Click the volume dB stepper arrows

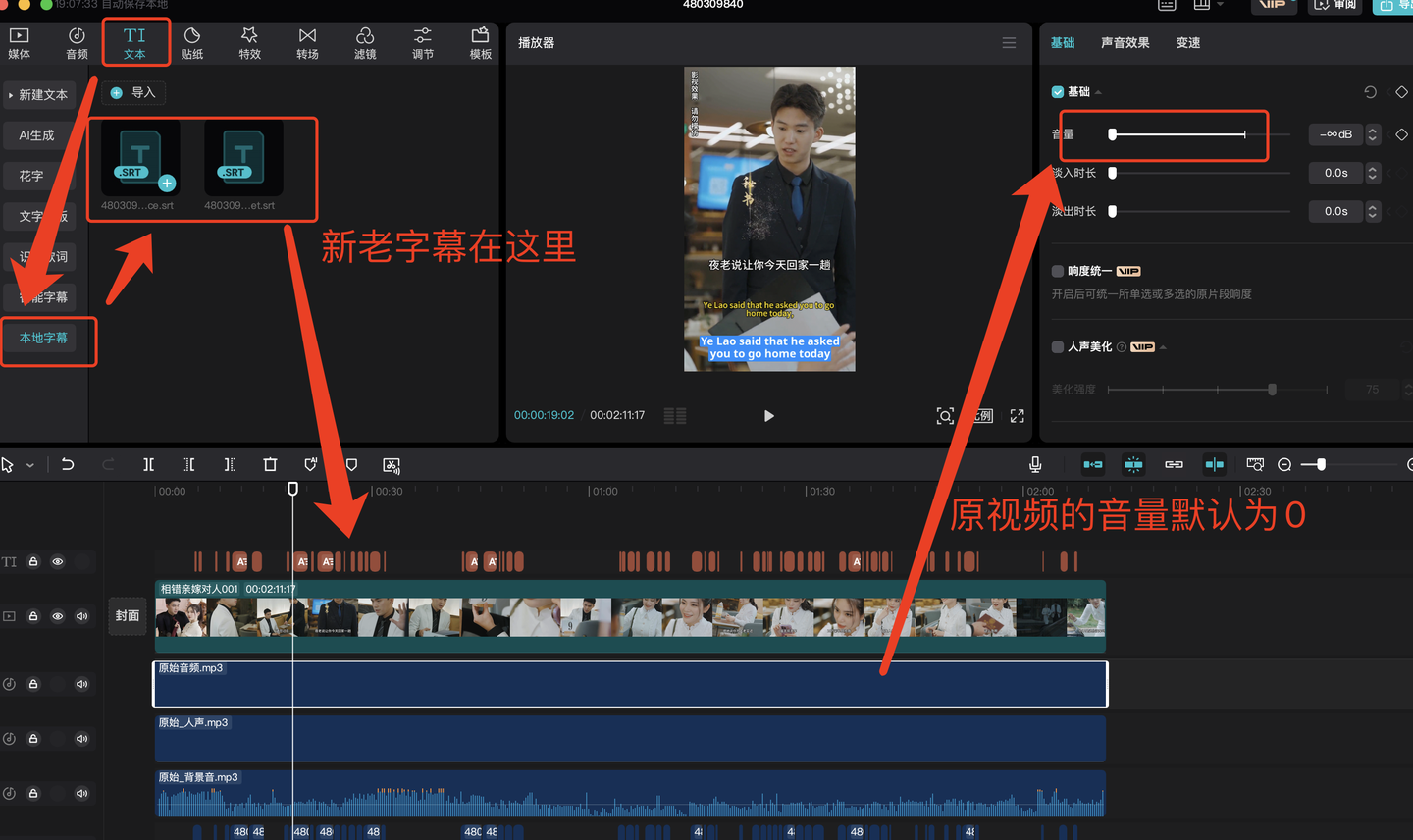pyautogui.click(x=1373, y=134)
